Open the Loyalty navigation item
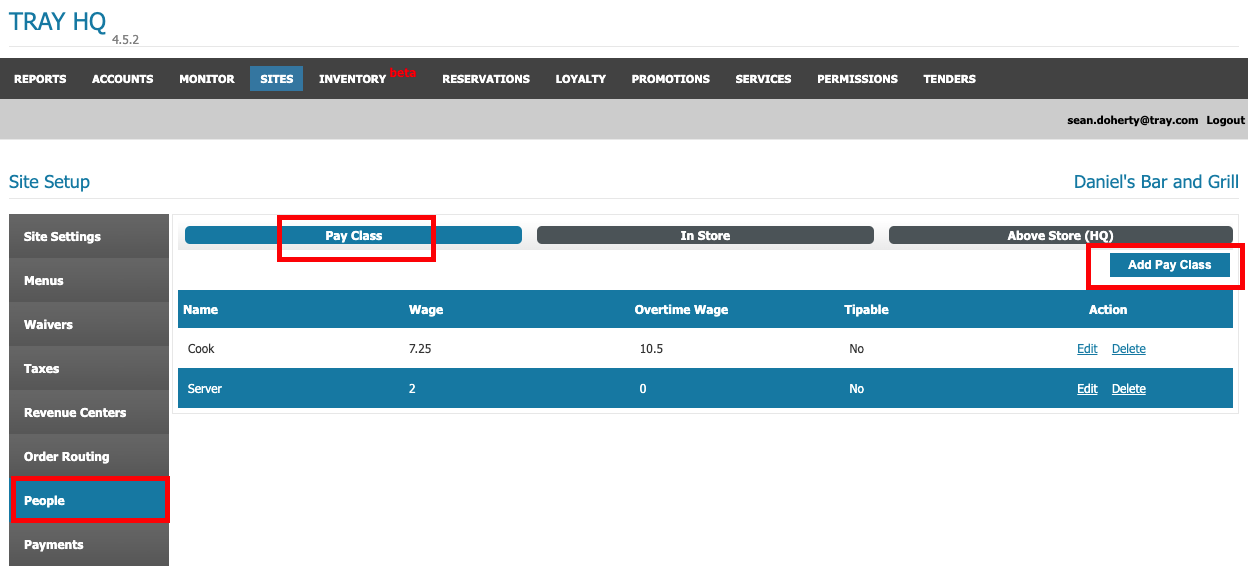Screen dimensions: 1248x566 tap(581, 79)
